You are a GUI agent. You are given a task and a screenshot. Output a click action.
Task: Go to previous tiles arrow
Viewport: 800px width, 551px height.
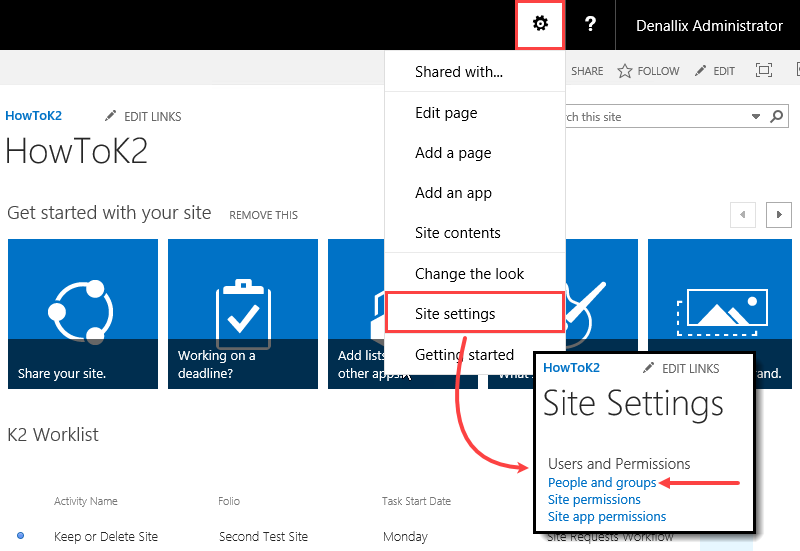[x=742, y=215]
